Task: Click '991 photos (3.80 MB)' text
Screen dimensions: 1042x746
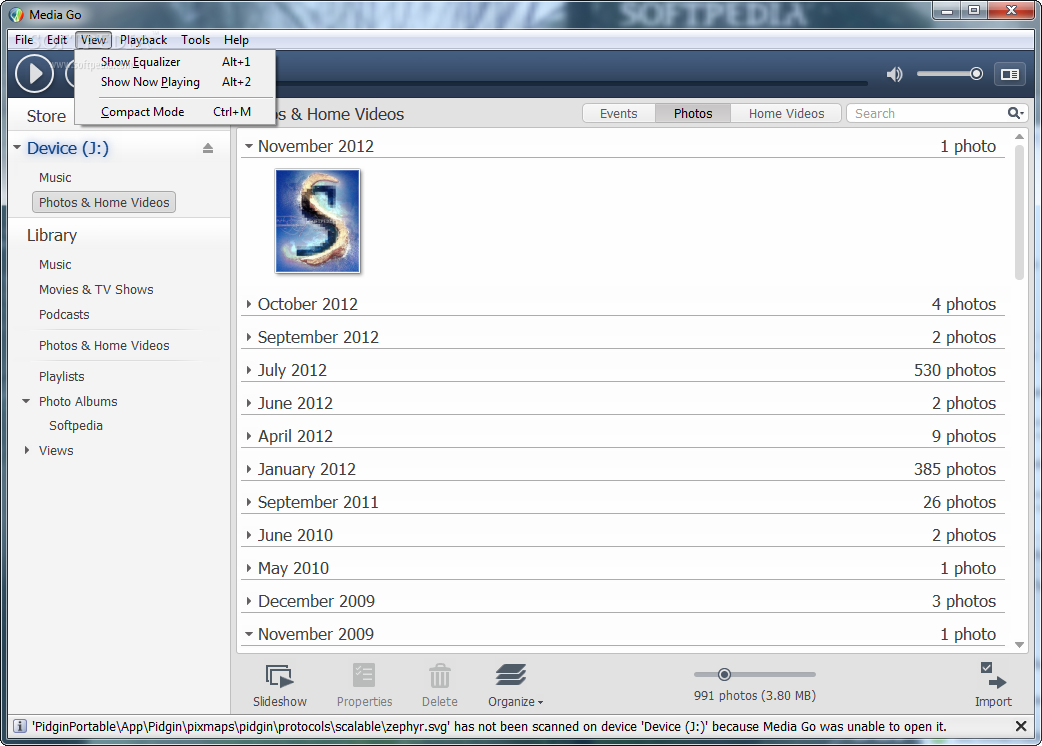Action: 755,696
